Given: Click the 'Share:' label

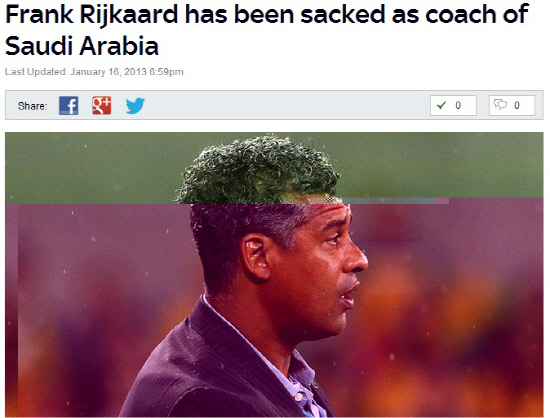Looking at the screenshot, I should click(x=32, y=106).
